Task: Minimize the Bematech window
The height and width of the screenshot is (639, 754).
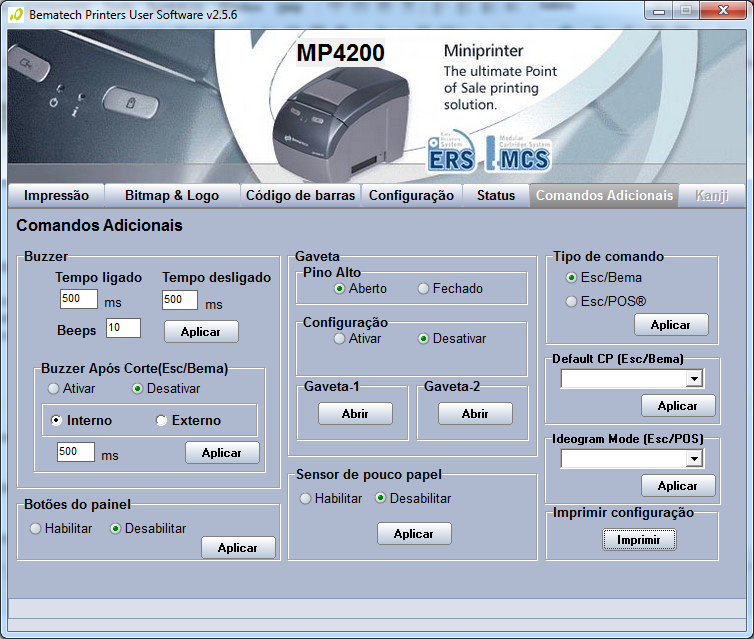Action: pyautogui.click(x=659, y=11)
